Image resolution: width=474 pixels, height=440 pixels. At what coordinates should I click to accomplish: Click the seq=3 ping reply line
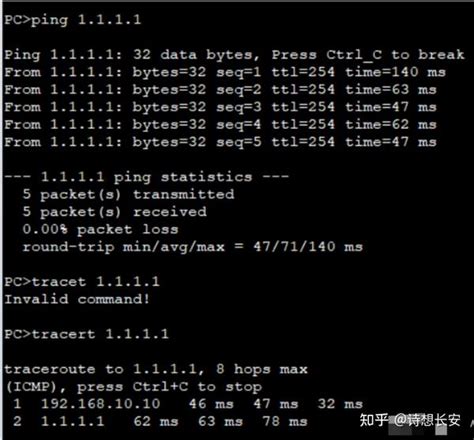[x=220, y=107]
